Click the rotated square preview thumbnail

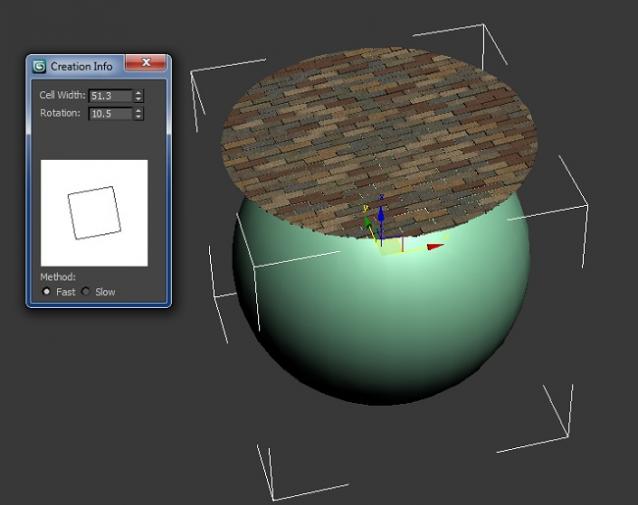(x=93, y=213)
